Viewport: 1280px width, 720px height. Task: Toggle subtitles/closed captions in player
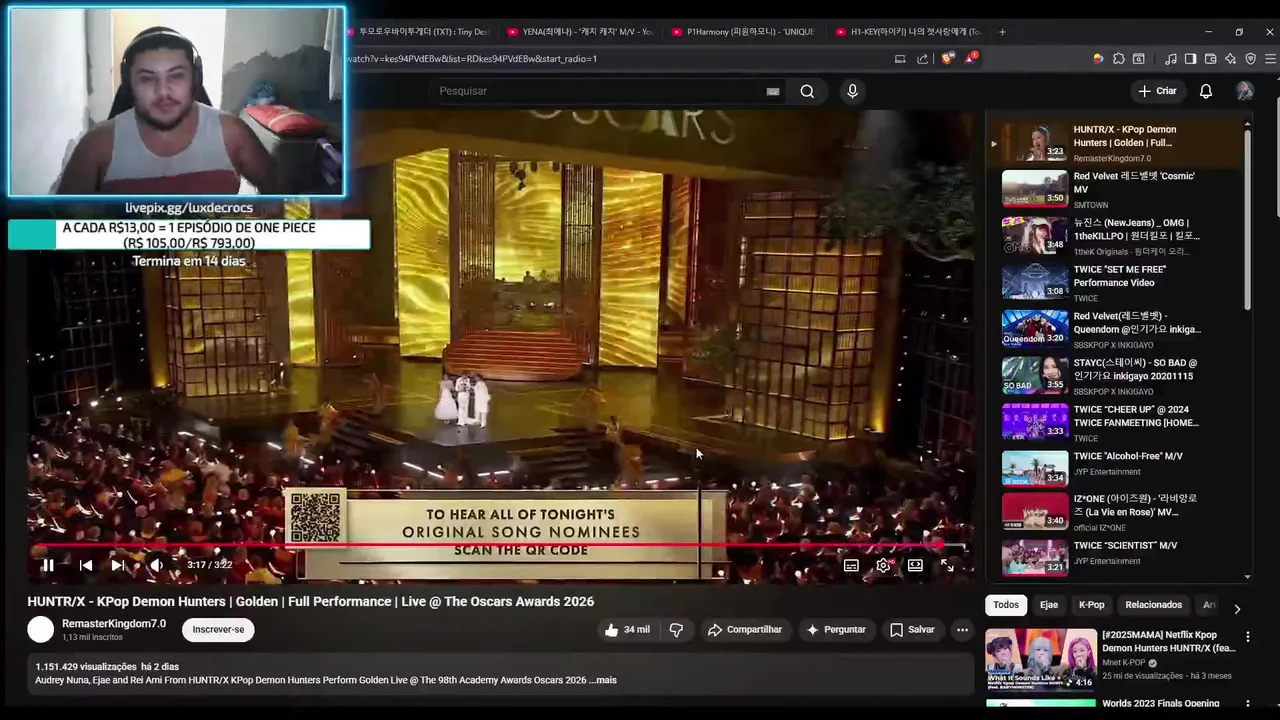(x=851, y=565)
